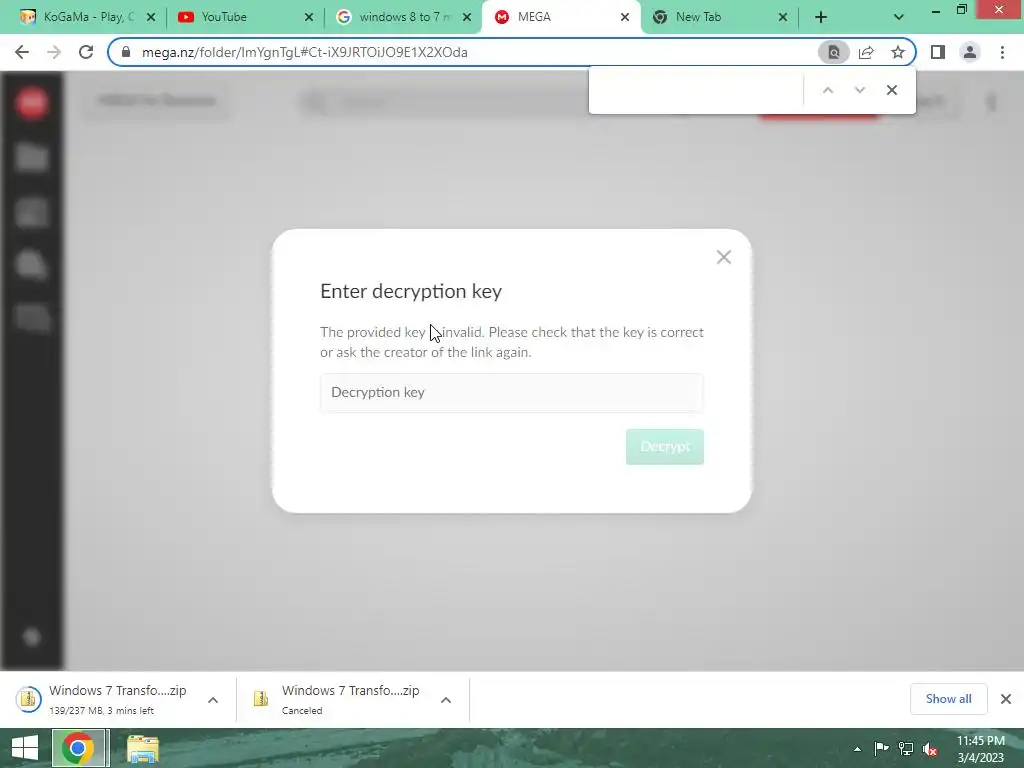
Task: Go back using the browser back arrow
Action: [x=22, y=52]
